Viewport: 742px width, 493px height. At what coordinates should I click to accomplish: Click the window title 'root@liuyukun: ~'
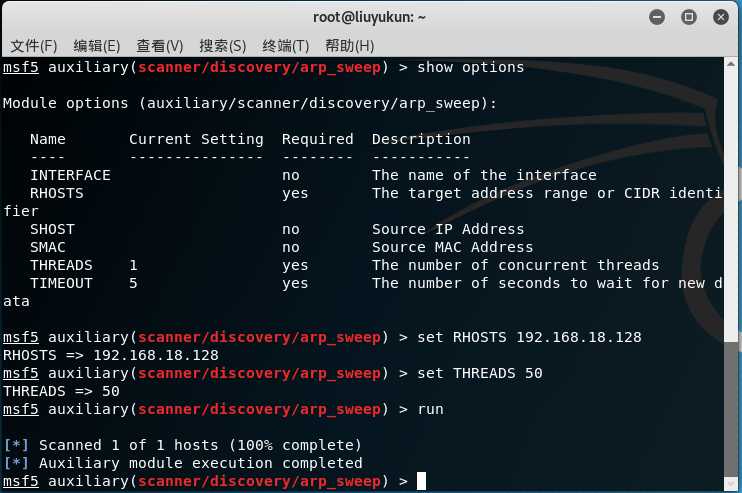point(369,18)
